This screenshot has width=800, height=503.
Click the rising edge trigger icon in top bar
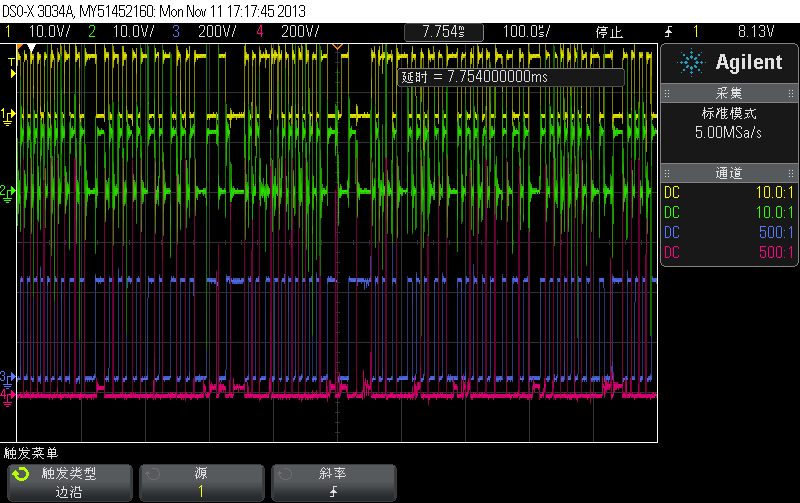pos(668,32)
